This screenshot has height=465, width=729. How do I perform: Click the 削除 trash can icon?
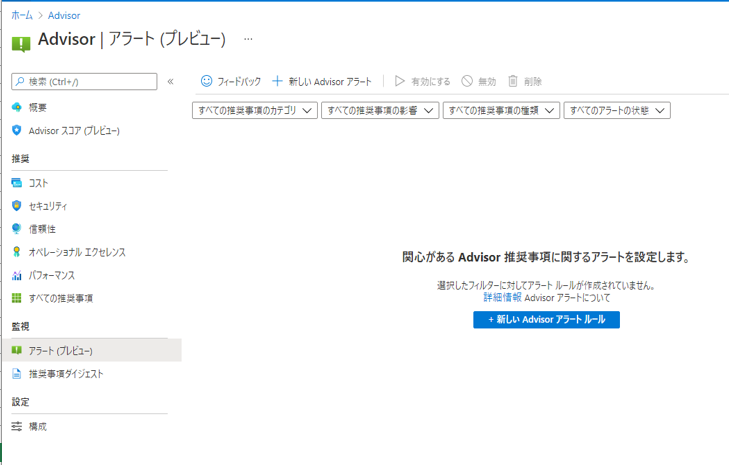(512, 81)
